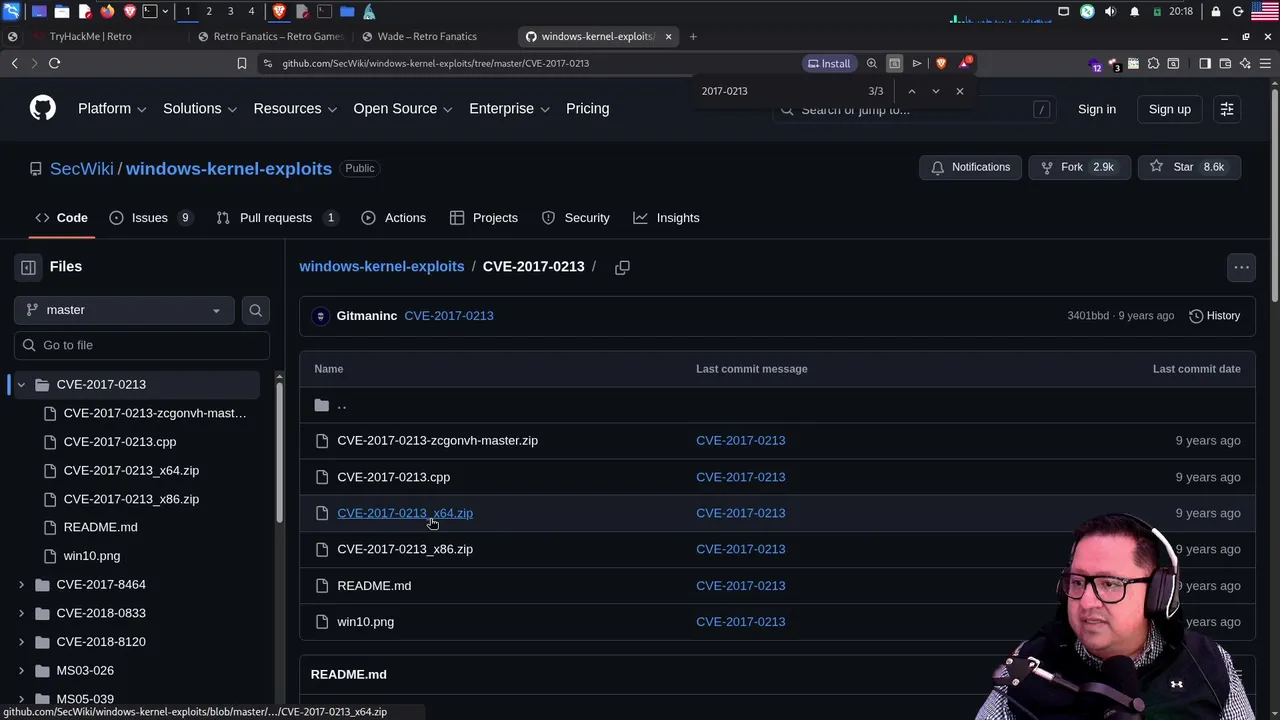
Task: Click the Install app button
Action: point(829,63)
